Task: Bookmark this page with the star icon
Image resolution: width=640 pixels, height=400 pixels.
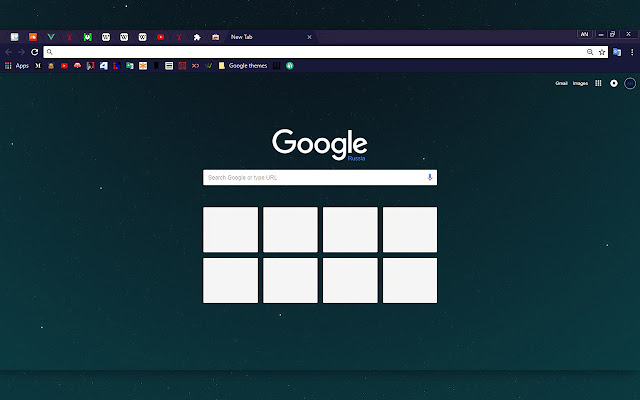Action: (602, 52)
